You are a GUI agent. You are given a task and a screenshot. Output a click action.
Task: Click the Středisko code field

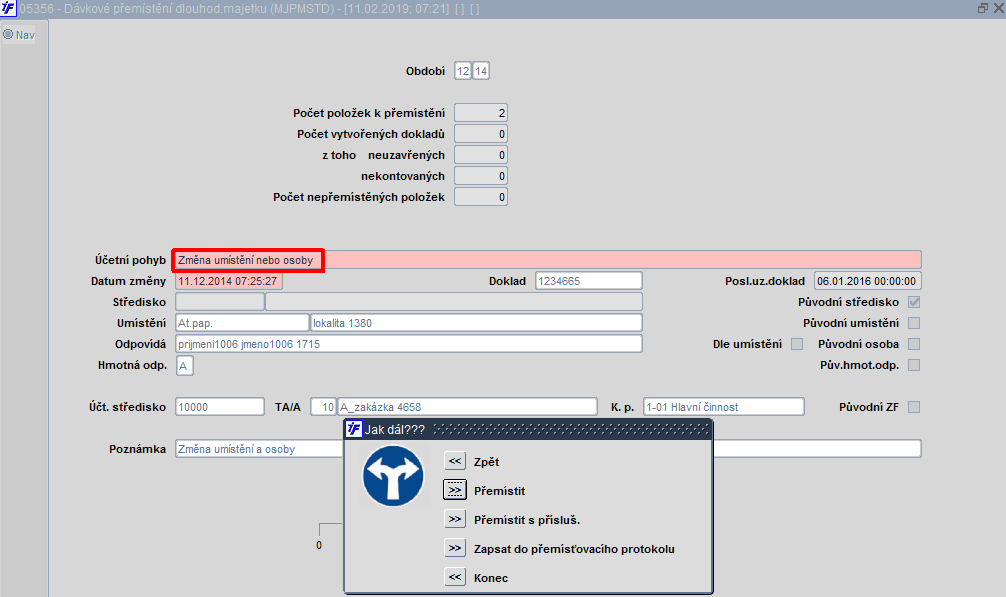(219, 302)
